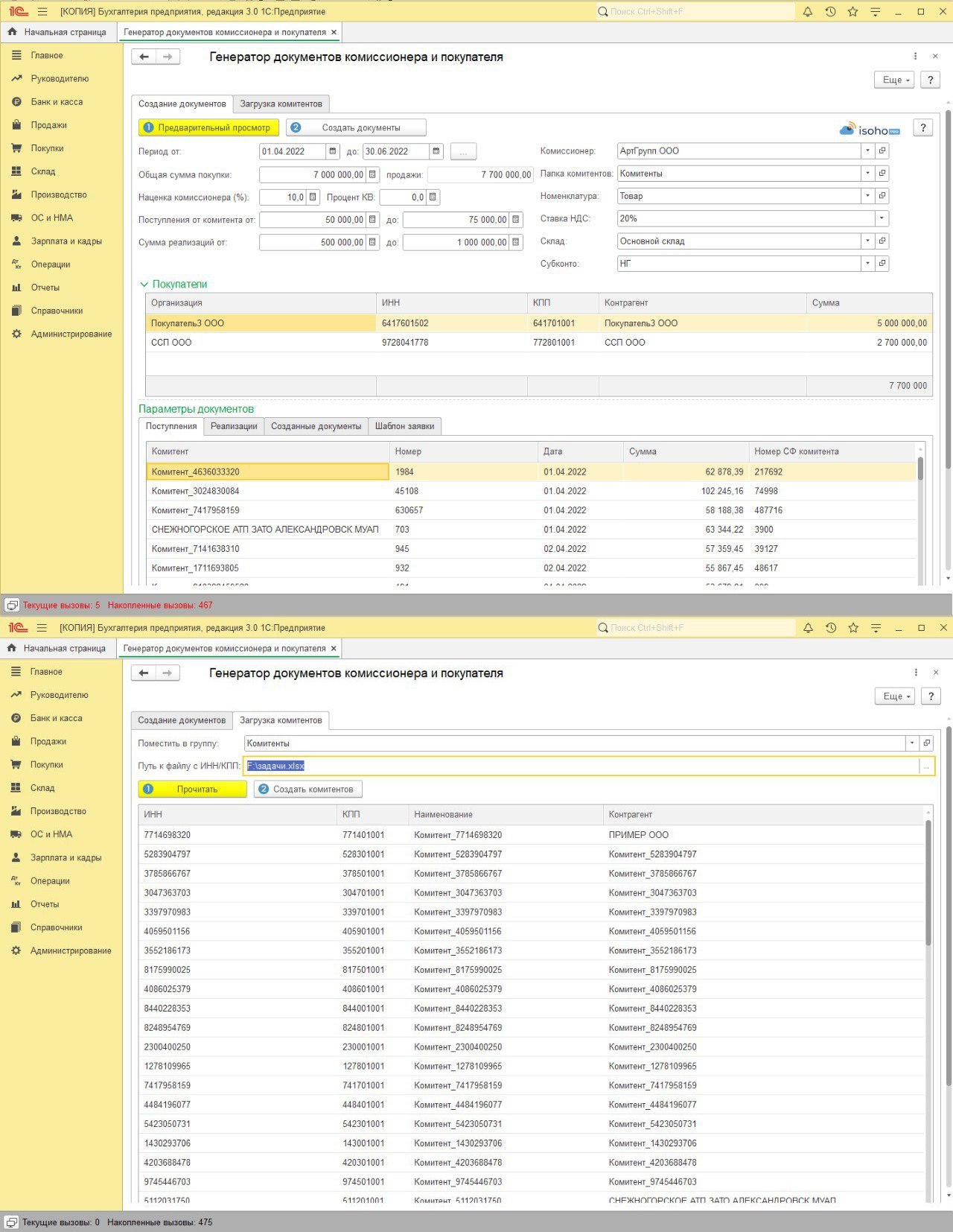Open calendar picker for date 01.04.2022
The height and width of the screenshot is (1232, 953).
[x=332, y=151]
